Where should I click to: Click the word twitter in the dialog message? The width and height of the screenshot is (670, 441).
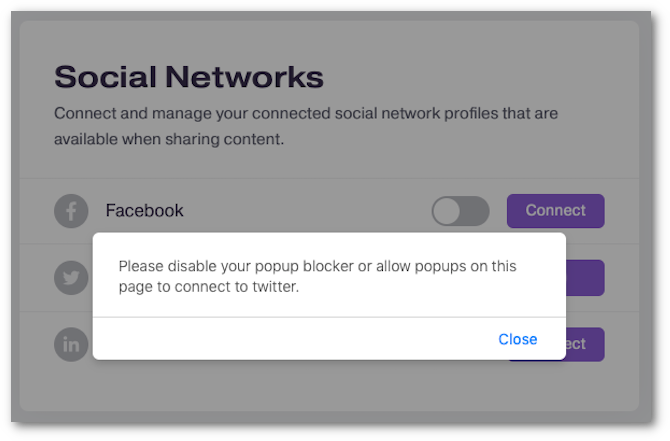pos(275,287)
